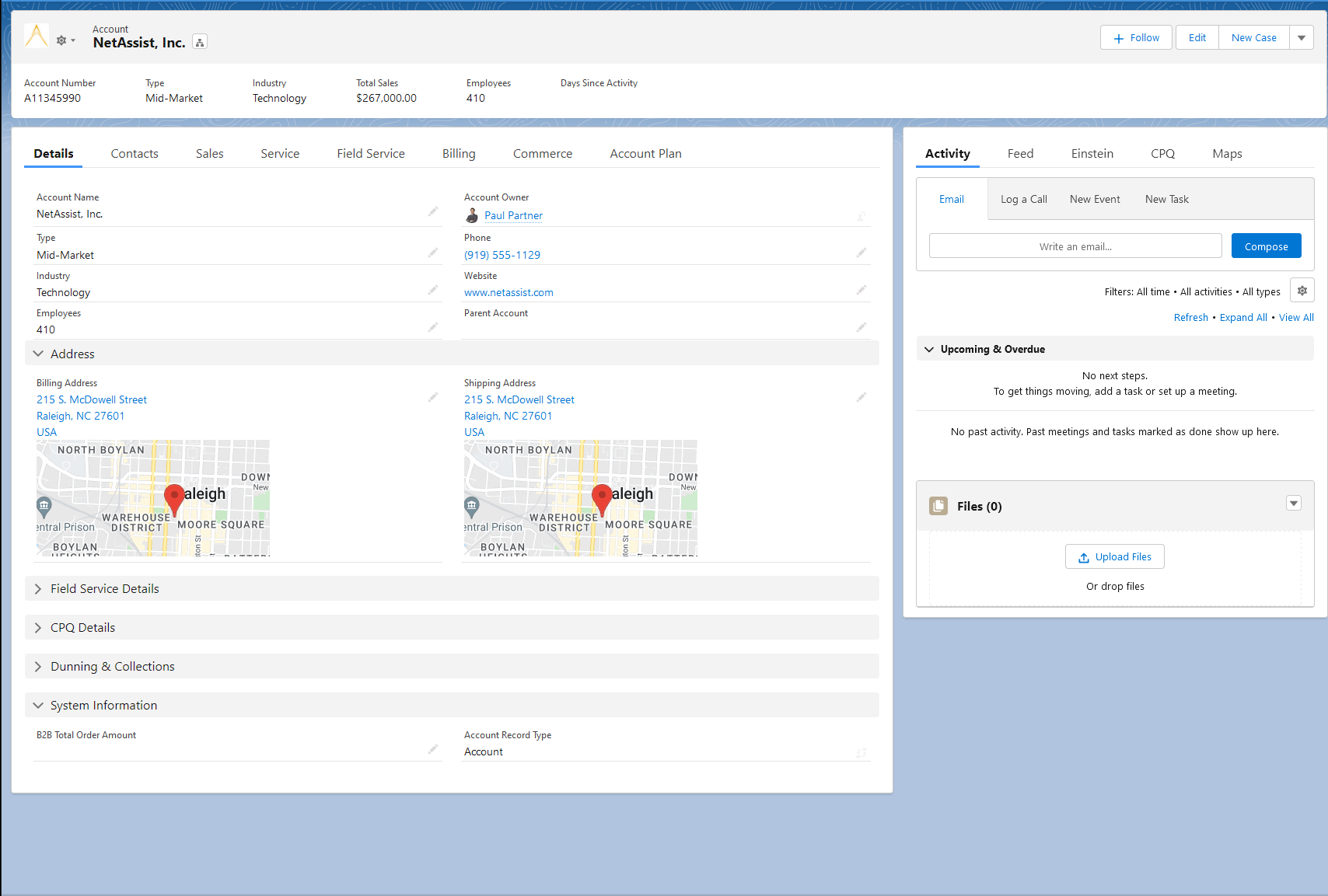Switch to the Feed tab
This screenshot has width=1328, height=896.
[x=1020, y=154]
